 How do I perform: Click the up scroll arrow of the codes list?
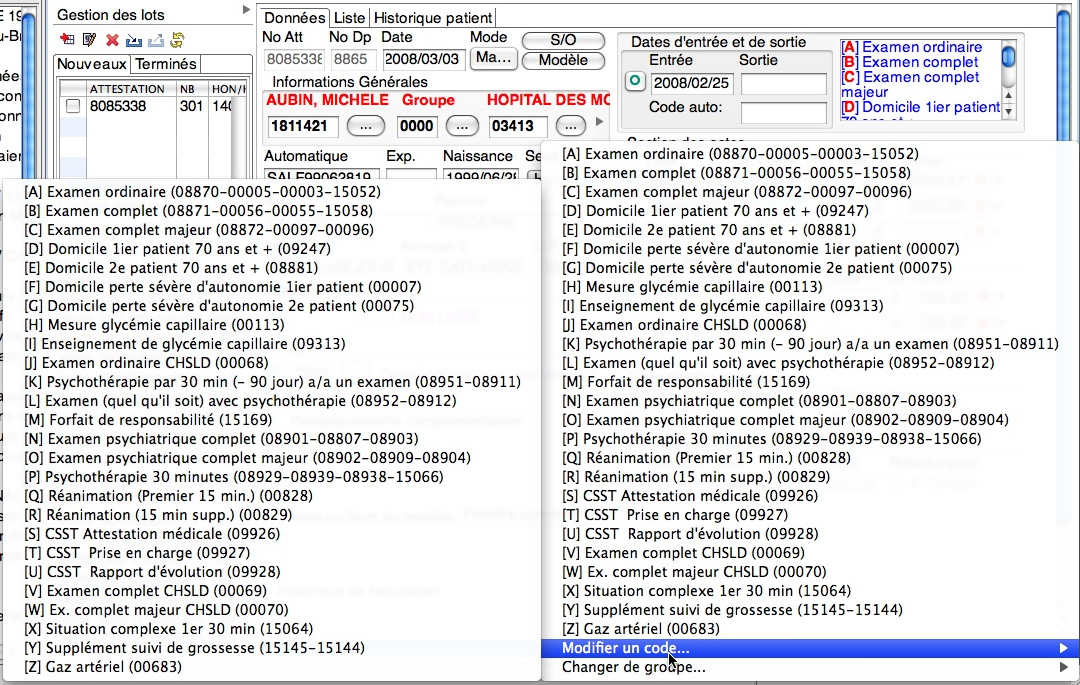click(1008, 95)
